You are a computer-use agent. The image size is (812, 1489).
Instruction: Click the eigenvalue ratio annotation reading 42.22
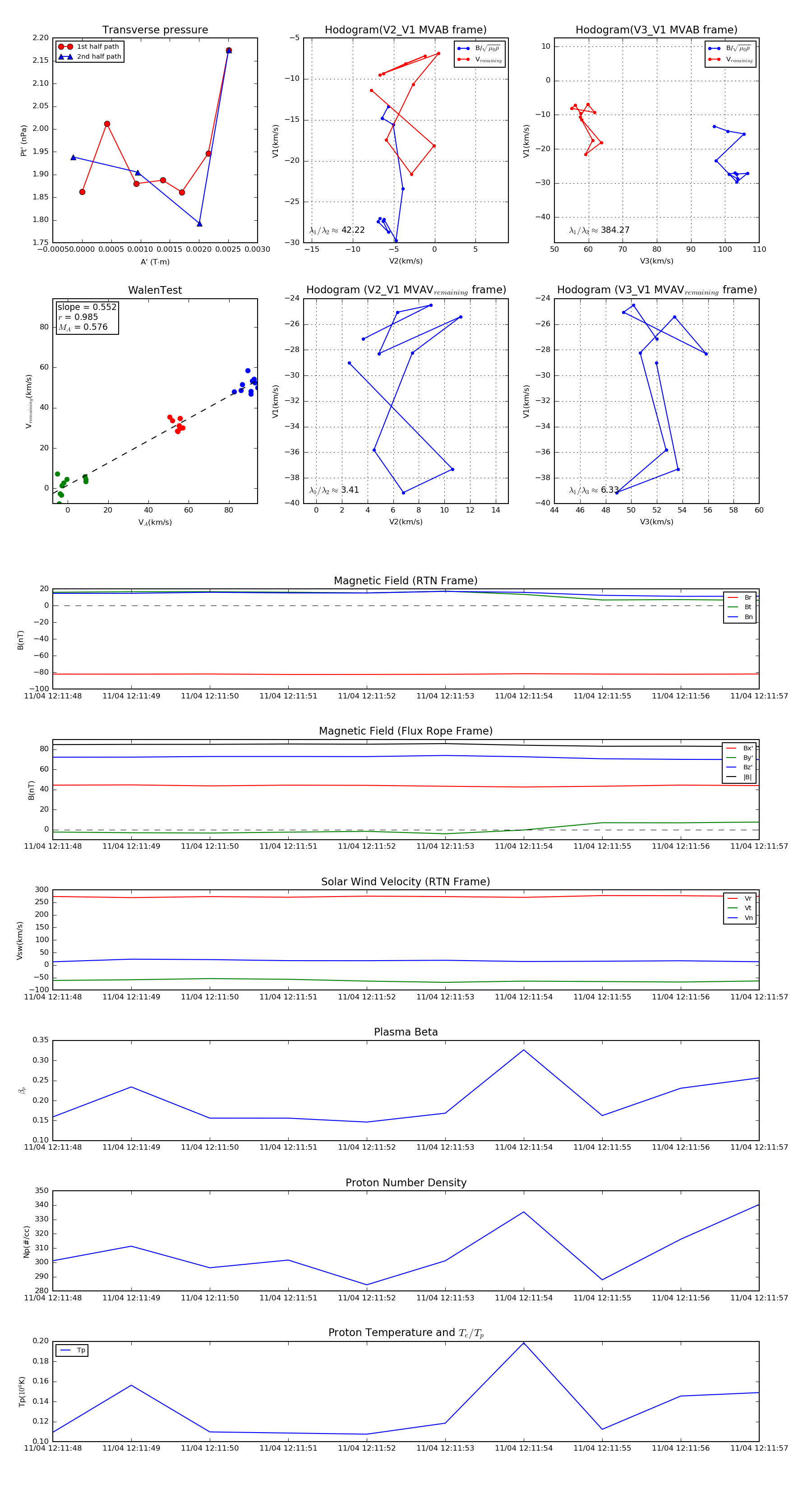tap(337, 230)
